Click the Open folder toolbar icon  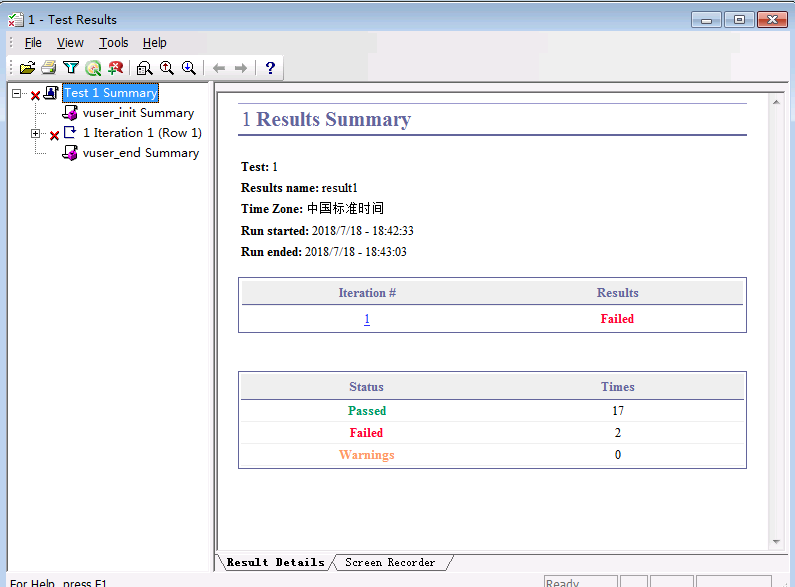tap(27, 68)
